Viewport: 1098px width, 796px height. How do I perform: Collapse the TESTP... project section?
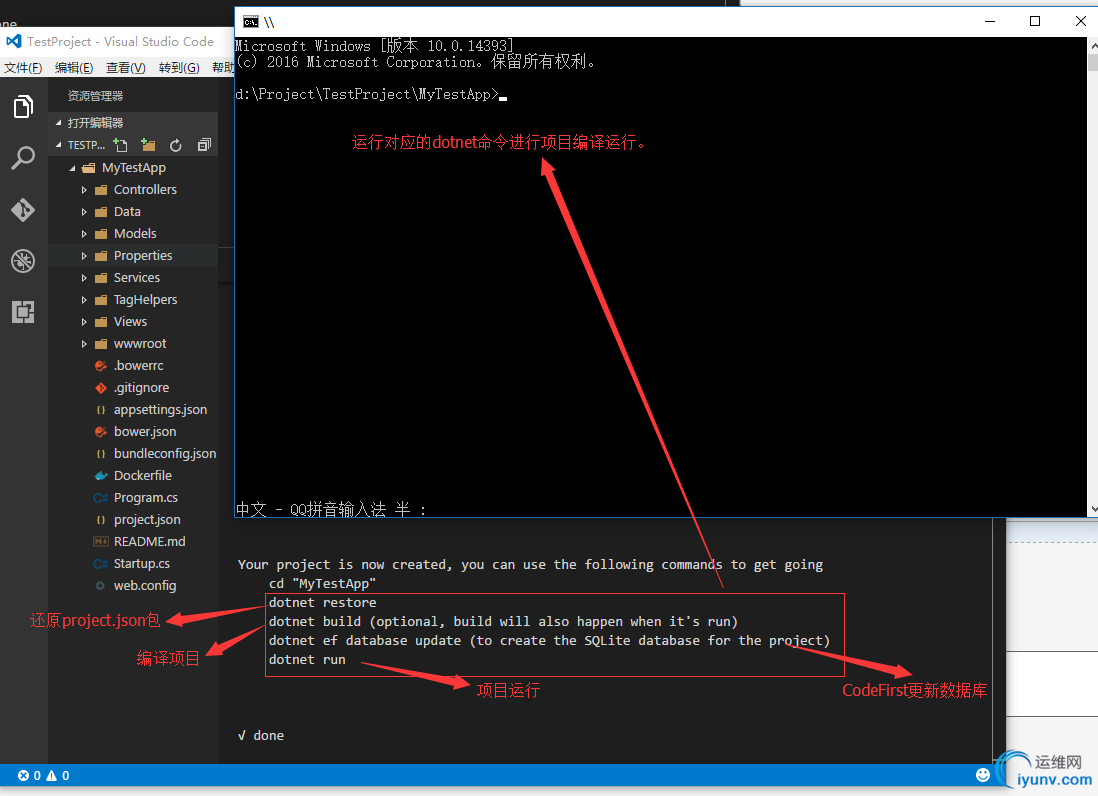[x=59, y=145]
